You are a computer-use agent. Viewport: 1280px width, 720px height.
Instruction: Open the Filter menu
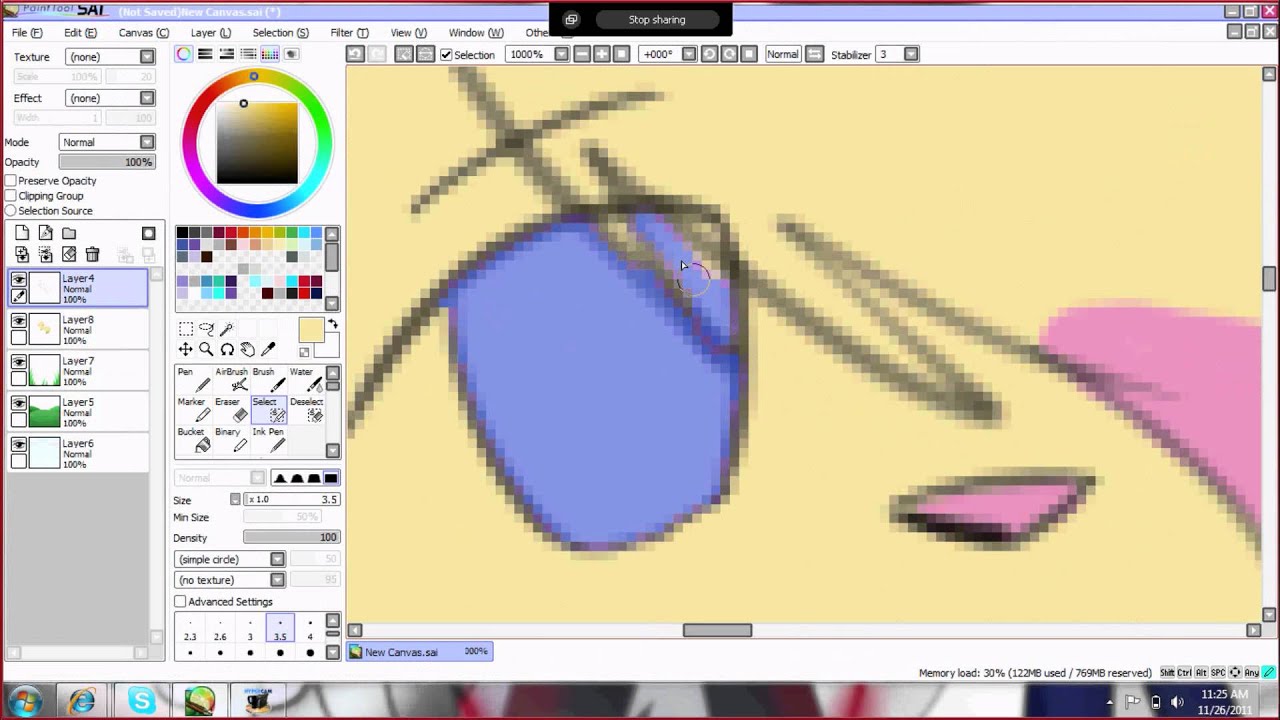coord(349,33)
